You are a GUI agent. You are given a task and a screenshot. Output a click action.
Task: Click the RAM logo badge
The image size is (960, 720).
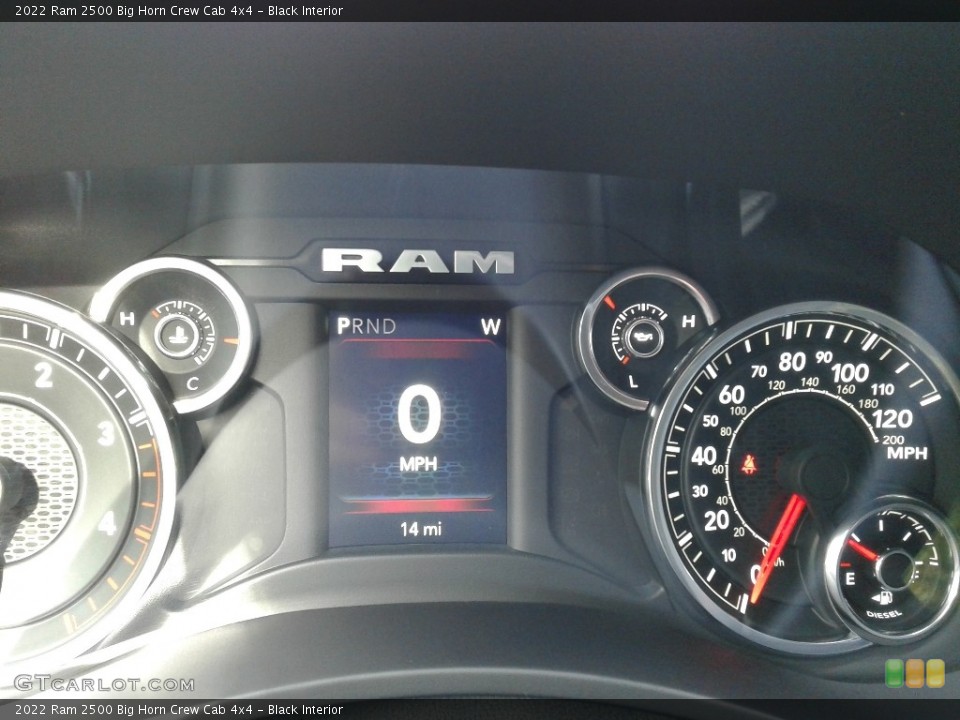coord(418,261)
